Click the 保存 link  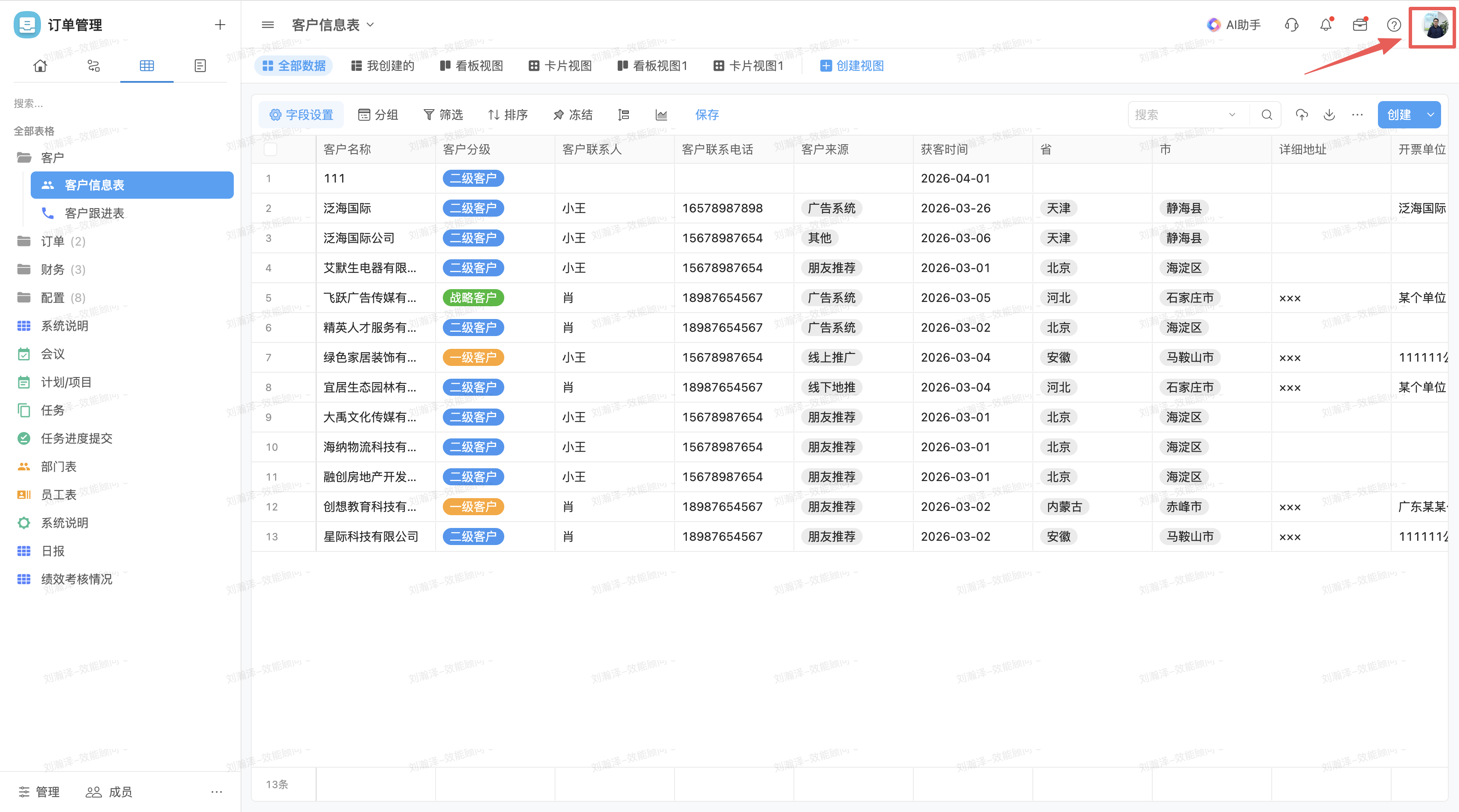[706, 115]
